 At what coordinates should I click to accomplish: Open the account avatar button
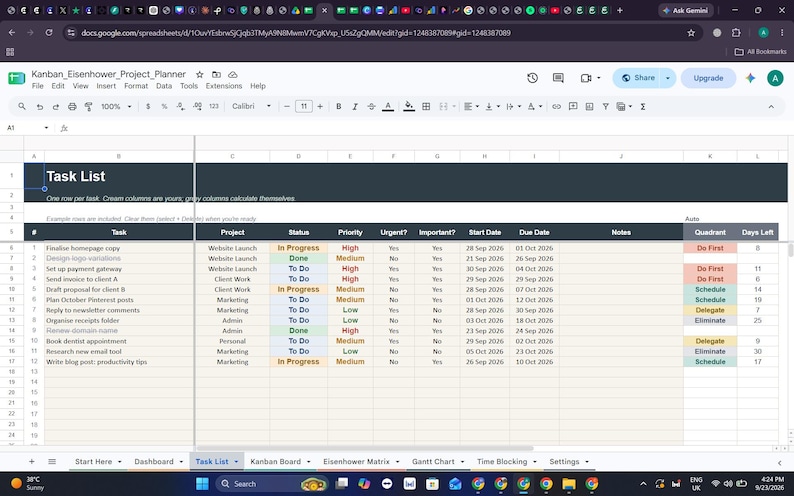point(775,78)
